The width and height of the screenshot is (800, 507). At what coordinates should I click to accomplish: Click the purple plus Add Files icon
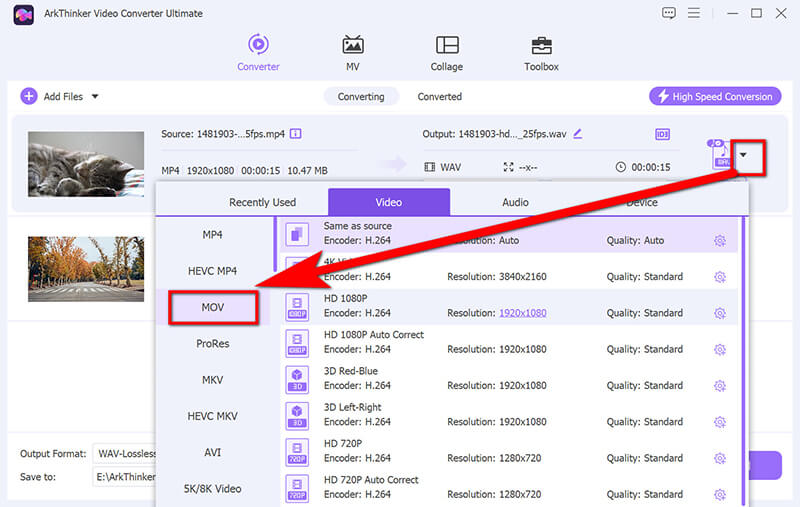pos(29,96)
